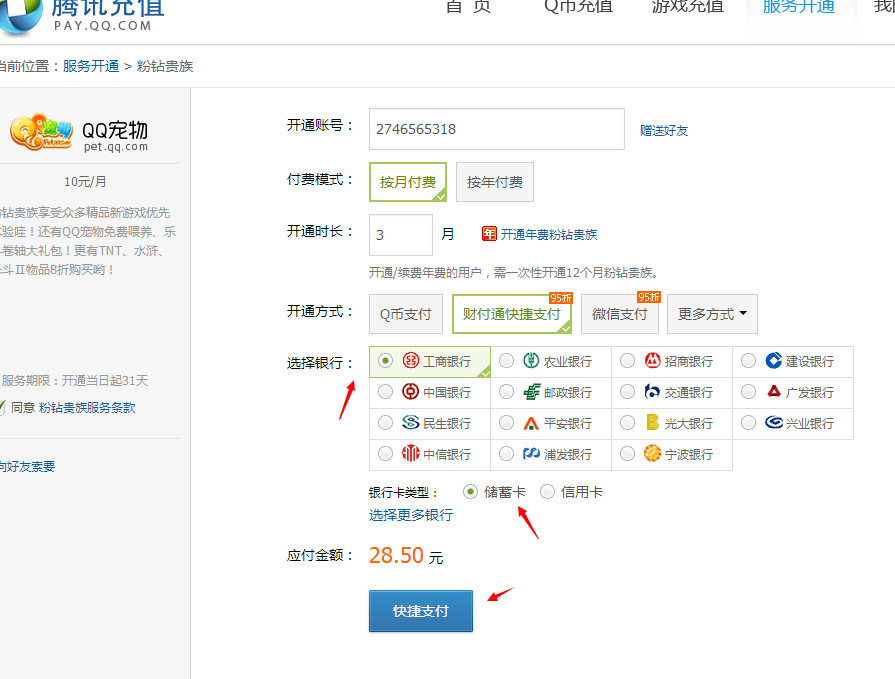Viewport: 895px width, 679px height.
Task: Click the 招商银行 logo icon
Action: (652, 361)
